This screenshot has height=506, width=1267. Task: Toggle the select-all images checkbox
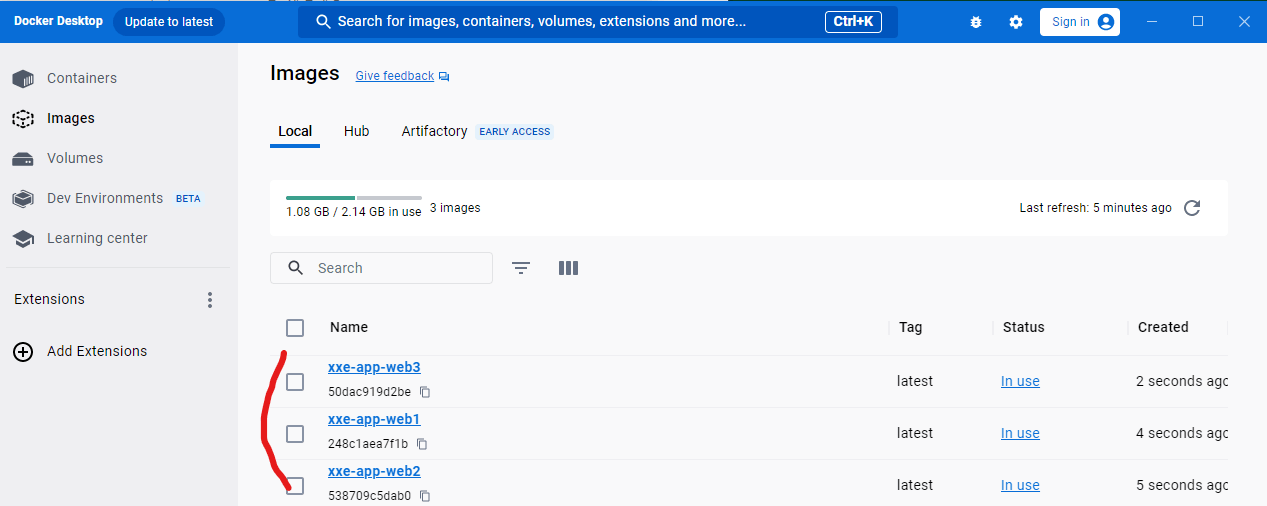tap(295, 328)
